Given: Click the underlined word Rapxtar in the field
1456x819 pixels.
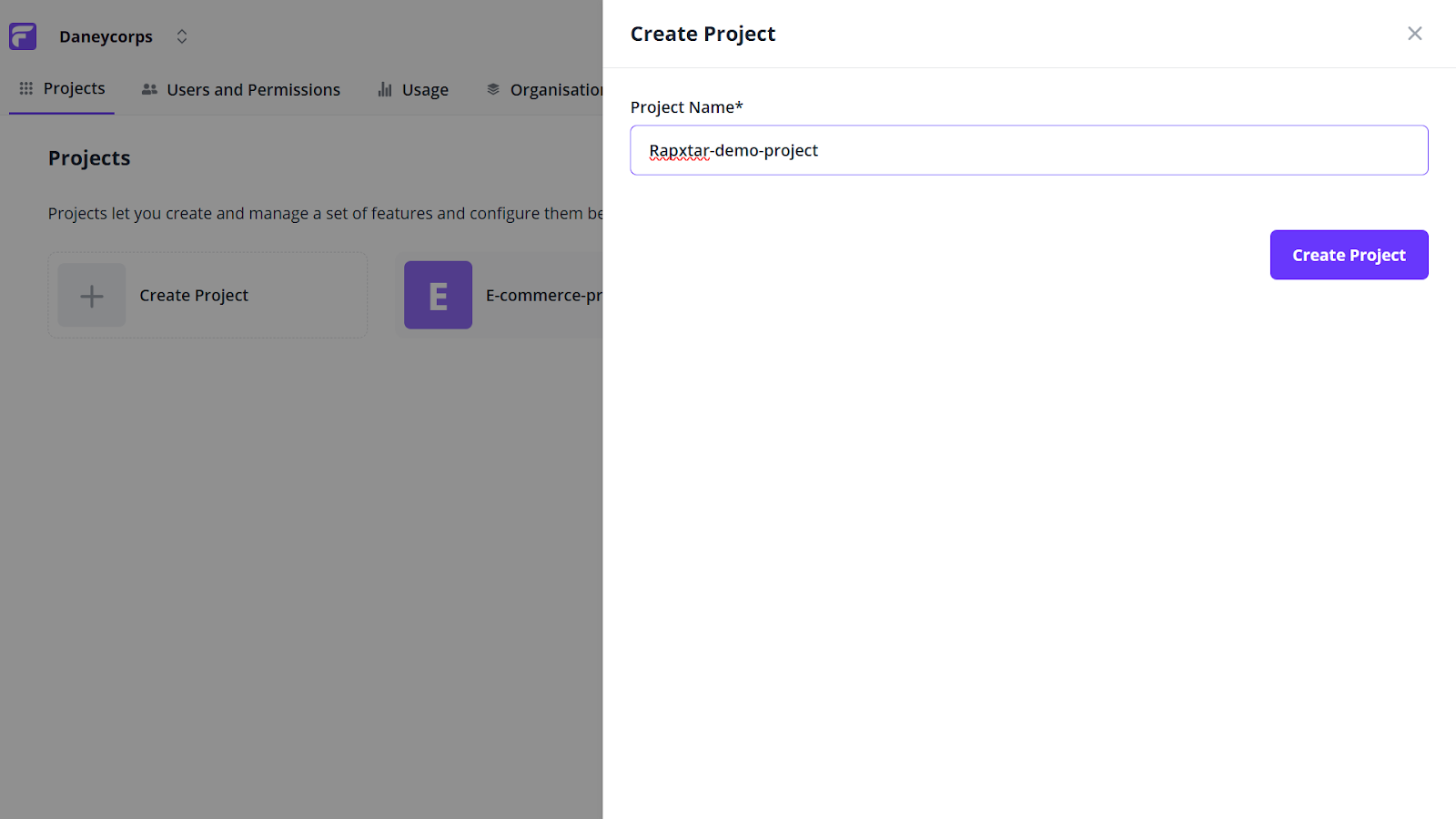Looking at the screenshot, I should [x=678, y=149].
